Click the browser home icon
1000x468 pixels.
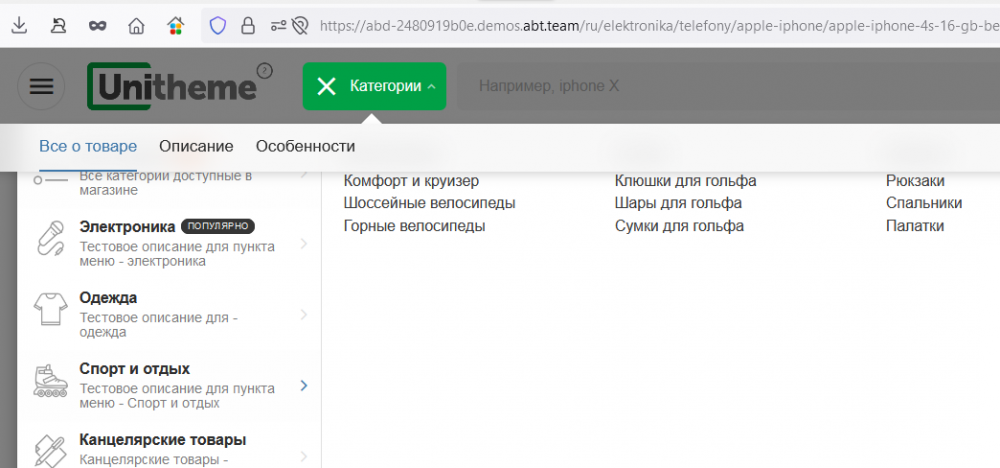click(137, 26)
